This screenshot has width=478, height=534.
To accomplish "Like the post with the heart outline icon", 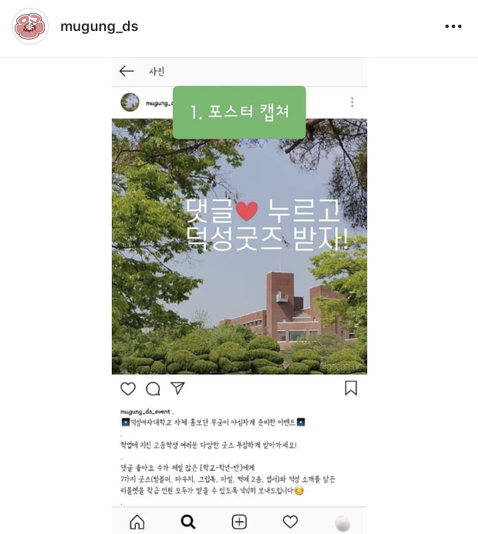I will click(x=128, y=389).
